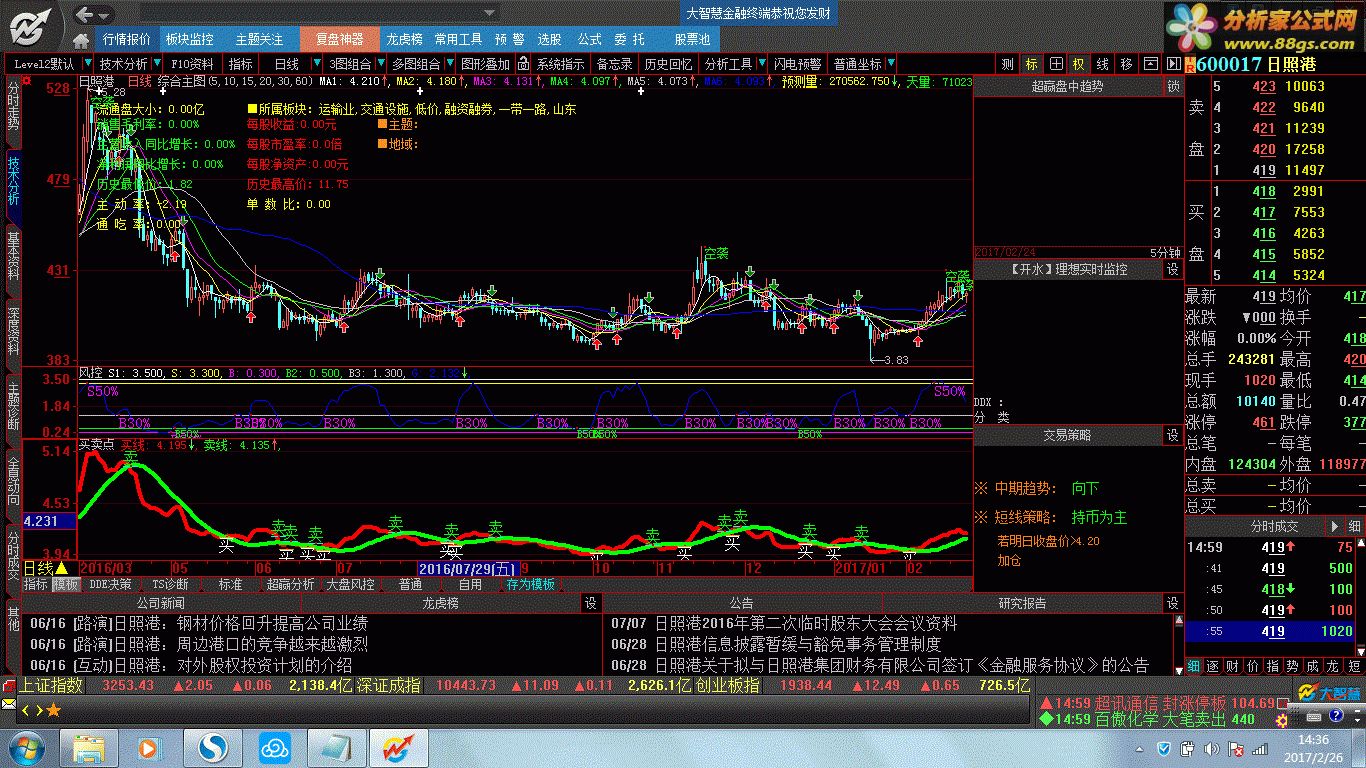The width and height of the screenshot is (1366, 768).
Task: Select the 基本资料 side tab
Action: click(x=13, y=259)
